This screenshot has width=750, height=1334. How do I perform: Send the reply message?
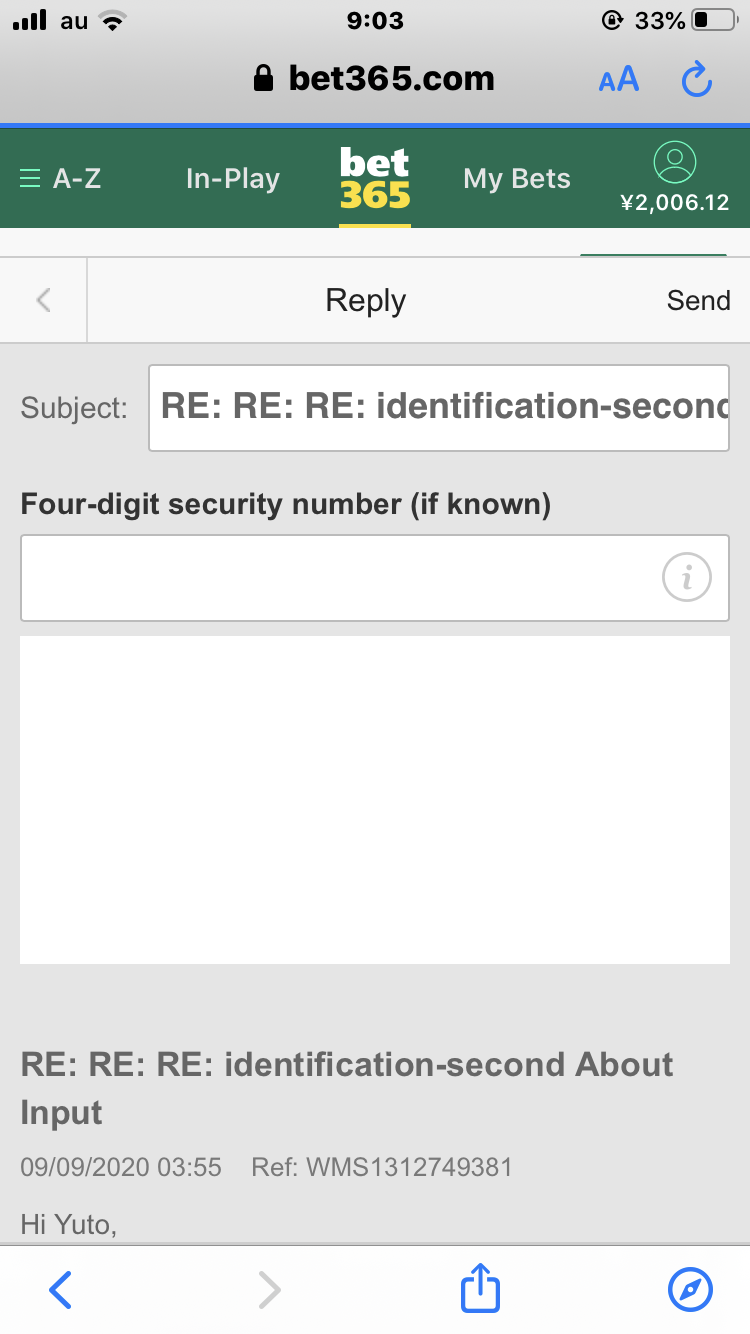(698, 300)
